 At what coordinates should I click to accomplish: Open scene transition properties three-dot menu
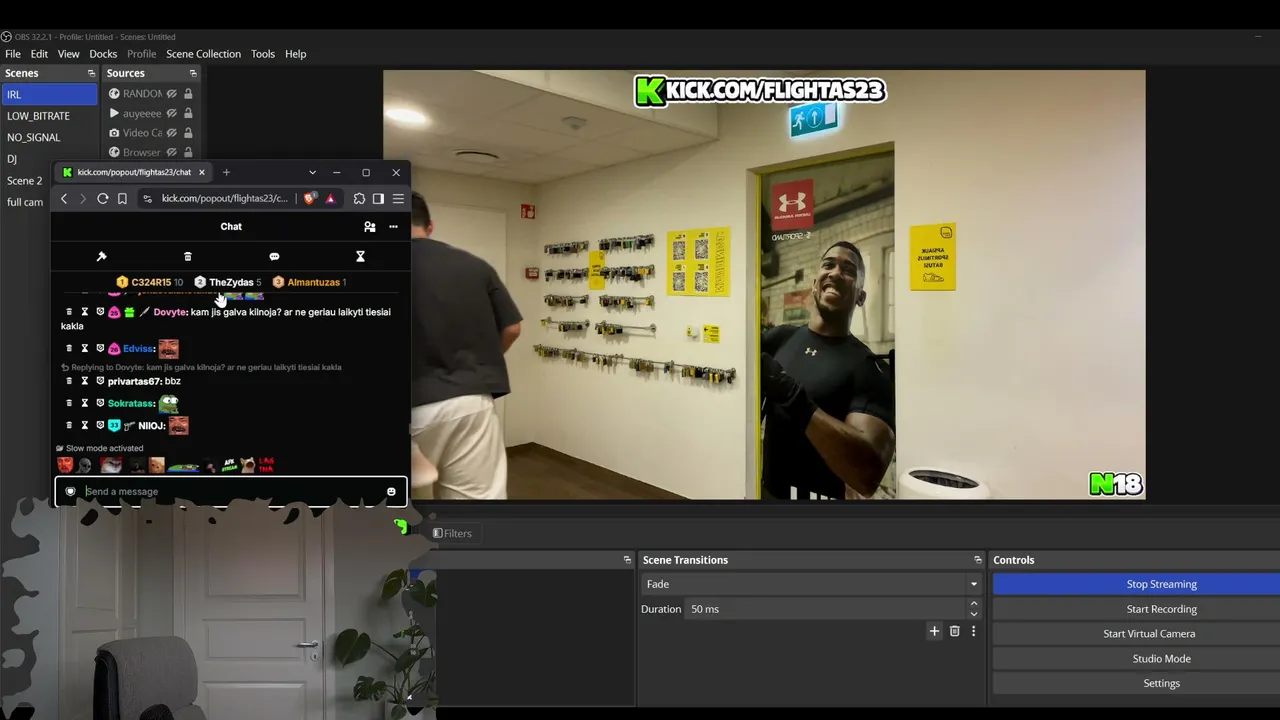point(973,631)
